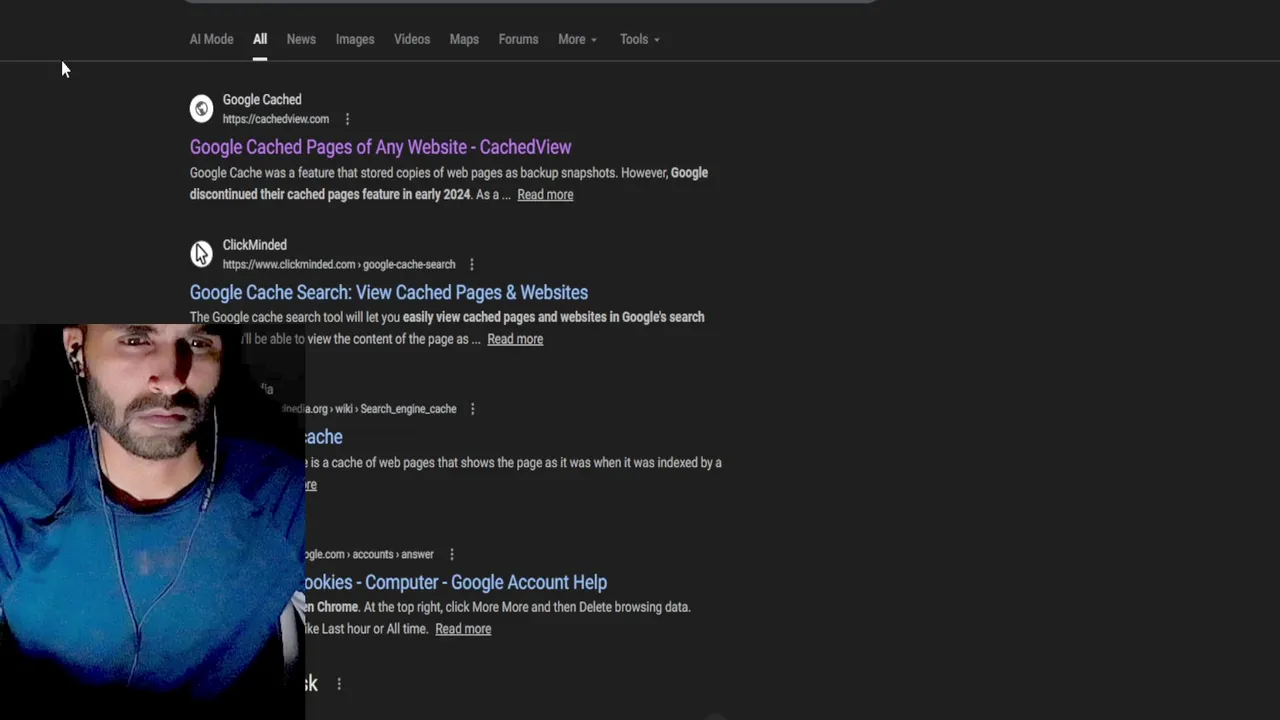This screenshot has height=720, width=1280.
Task: Click Read more under ClickMinded snippet
Action: (x=515, y=339)
